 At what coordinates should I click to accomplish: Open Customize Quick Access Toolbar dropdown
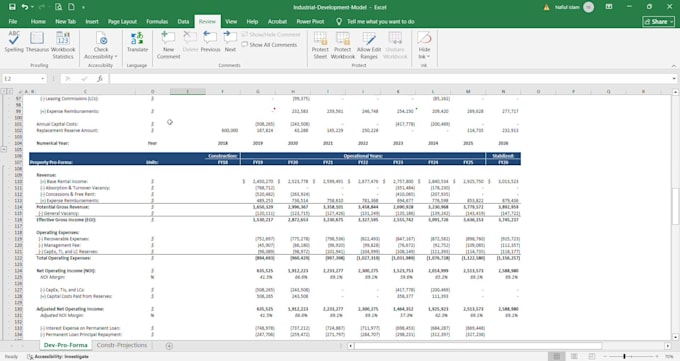point(83,7)
